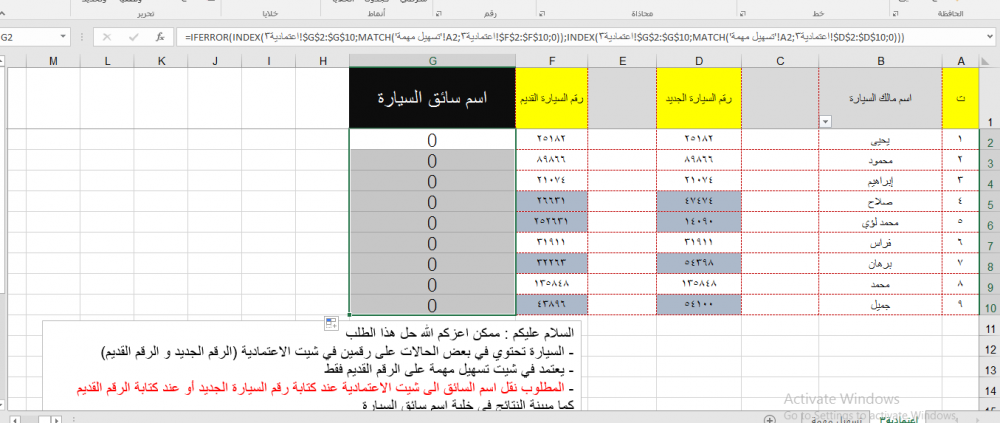This screenshot has height=423, width=1000.
Task: Select column E header
Action: 622,61
